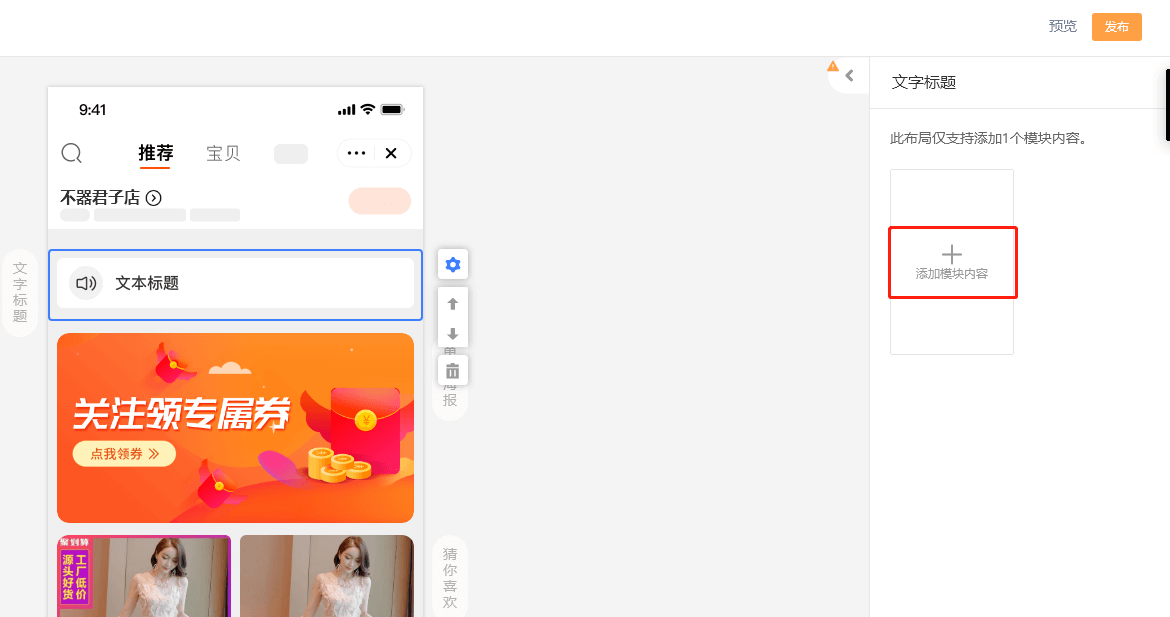This screenshot has height=617, width=1170.
Task: Switch to the 宝贝 tab in preview
Action: point(223,153)
